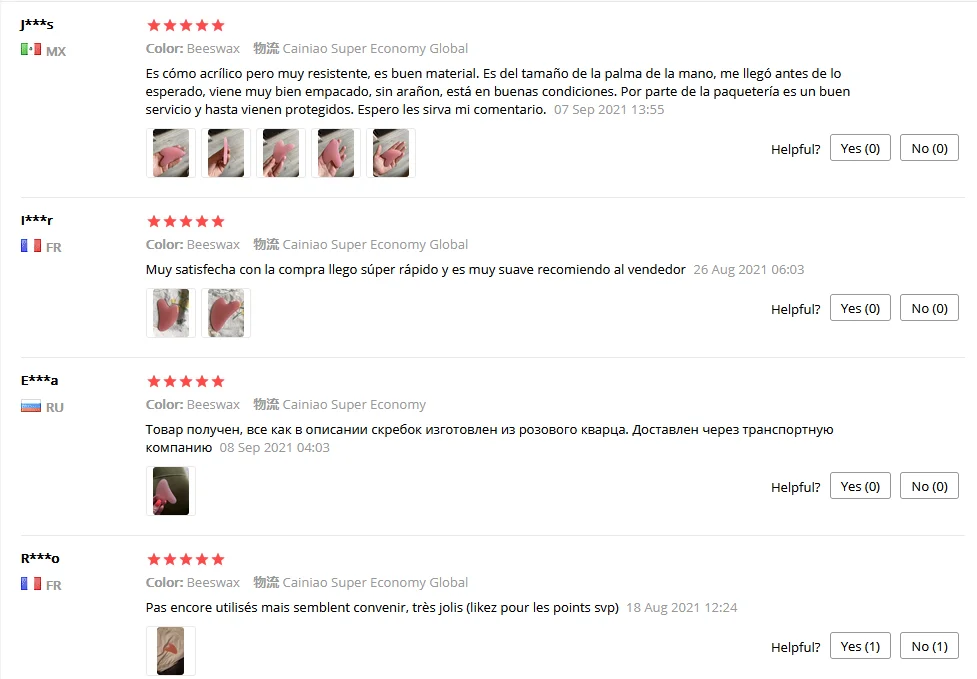Vote No on I***r's review

(929, 308)
